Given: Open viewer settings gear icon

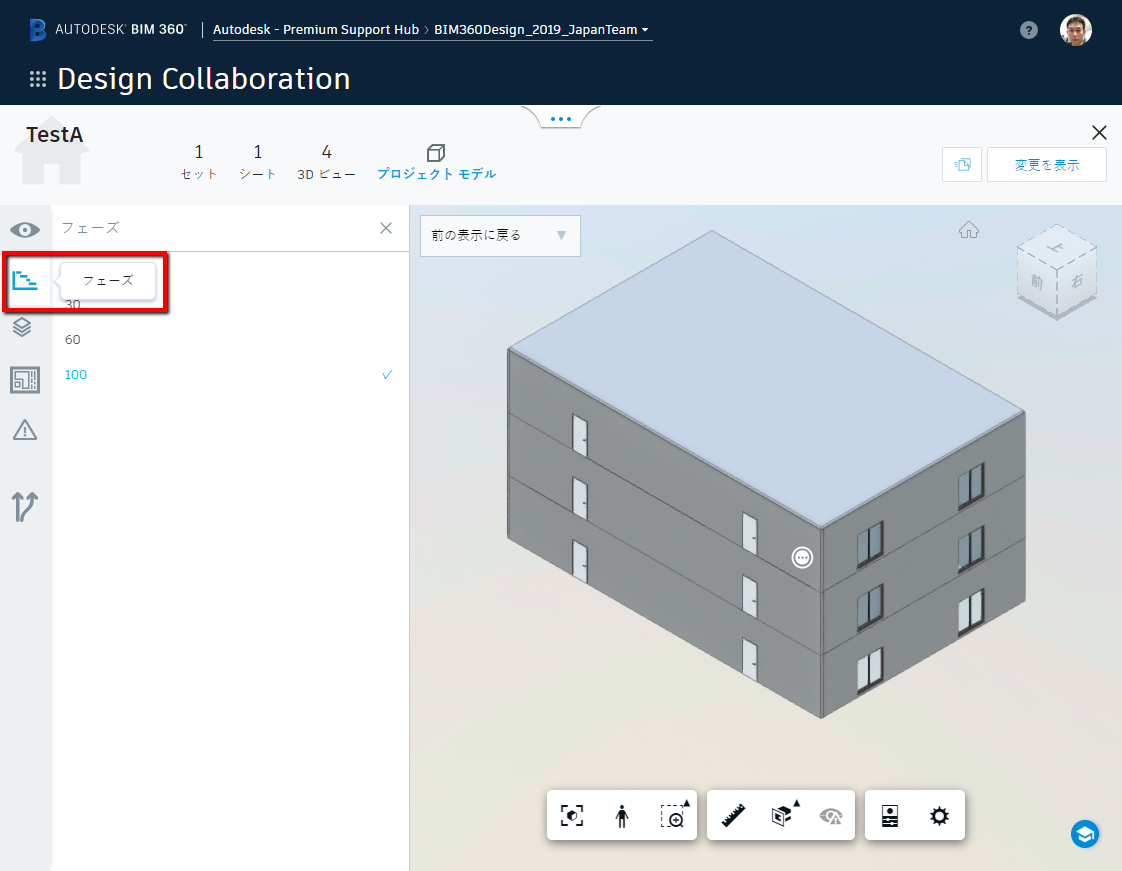Looking at the screenshot, I should pyautogui.click(x=940, y=815).
